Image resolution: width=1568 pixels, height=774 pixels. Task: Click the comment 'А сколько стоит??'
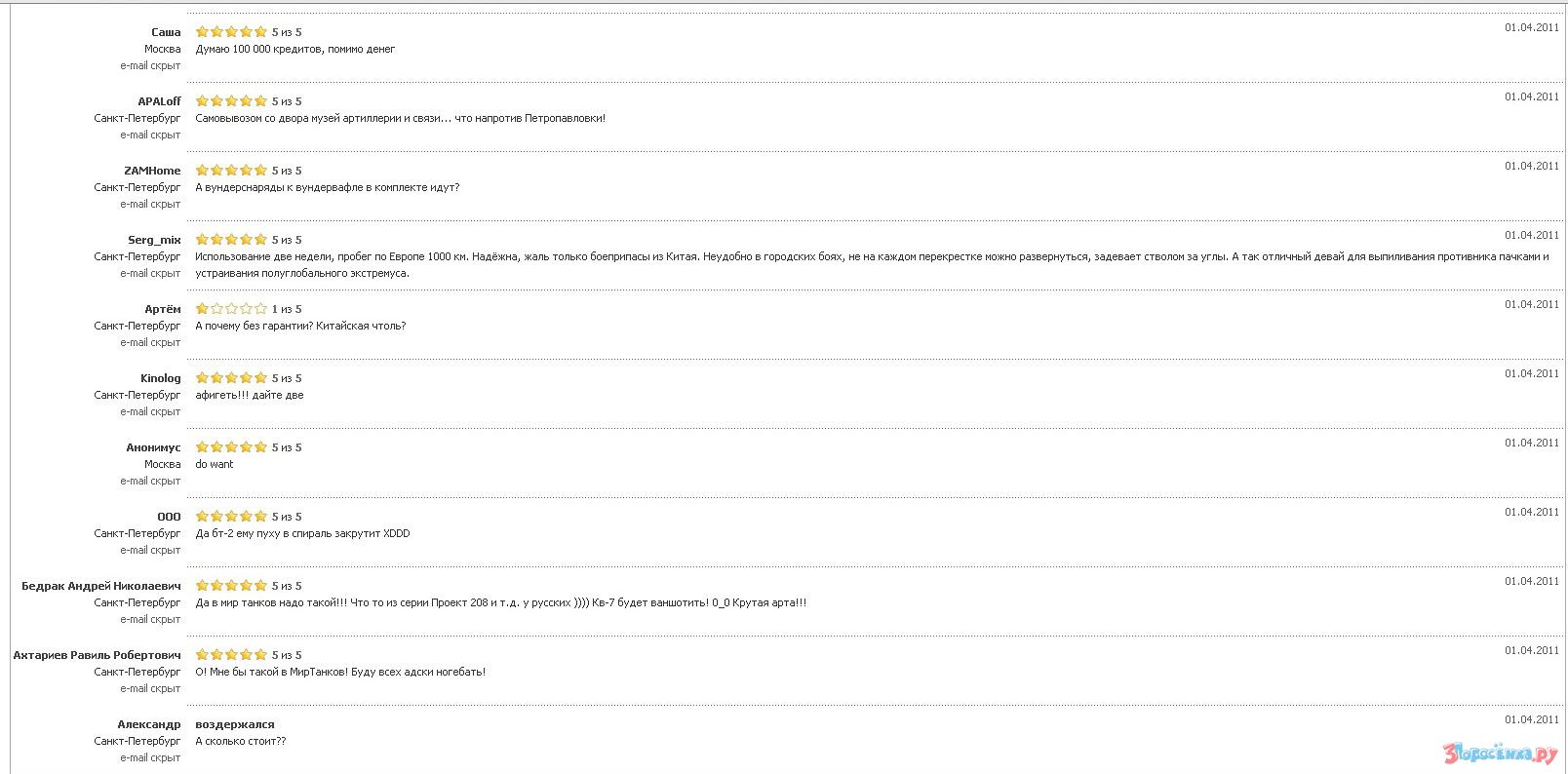[241, 741]
